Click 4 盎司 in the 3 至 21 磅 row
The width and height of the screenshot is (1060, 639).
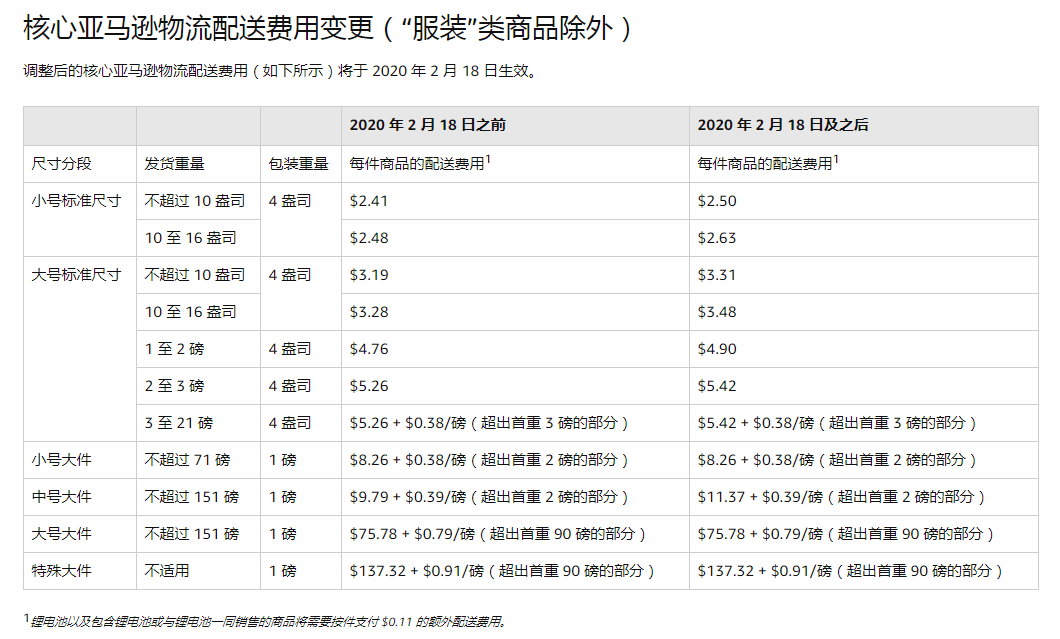[x=290, y=423]
